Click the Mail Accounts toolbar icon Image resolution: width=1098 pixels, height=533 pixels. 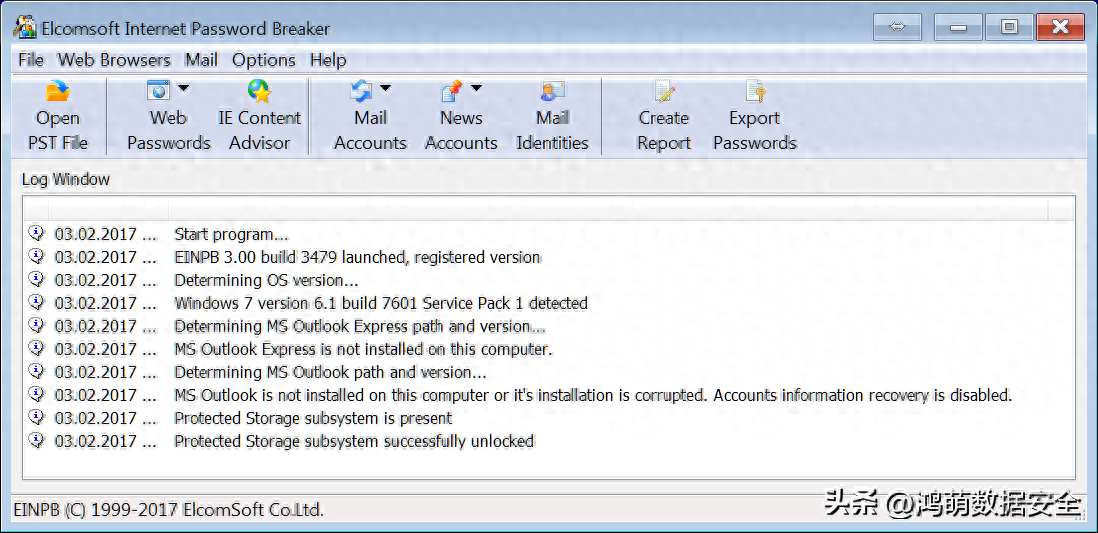pos(361,91)
